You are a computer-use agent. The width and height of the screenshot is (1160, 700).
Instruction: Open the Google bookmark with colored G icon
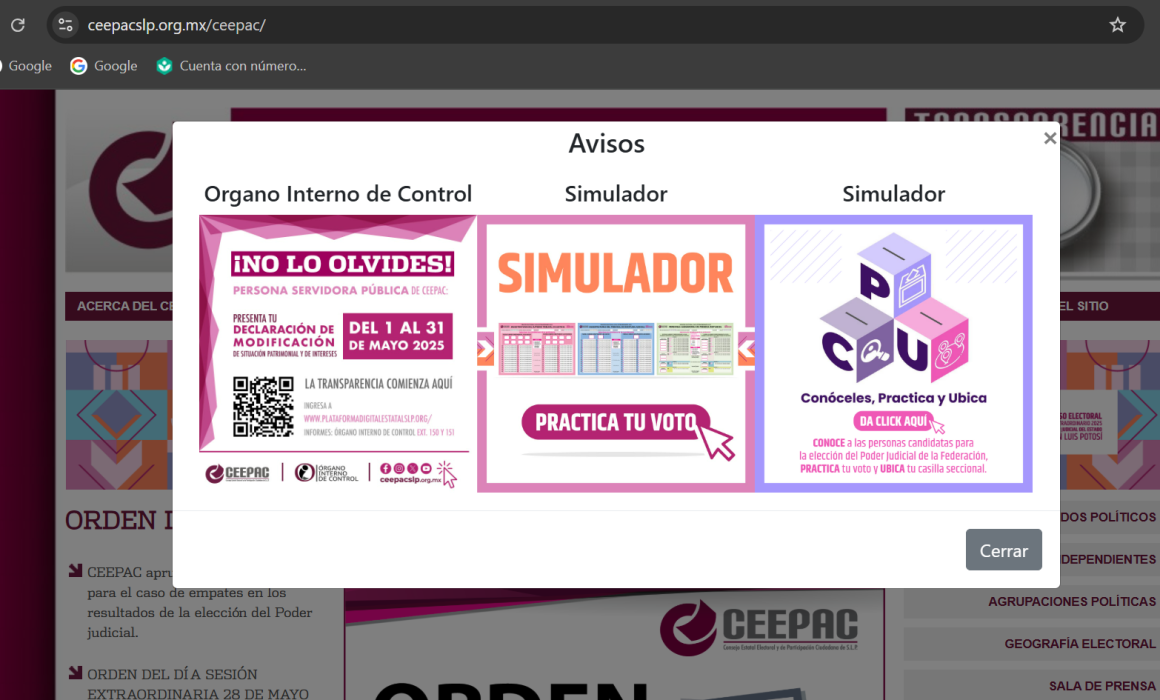click(104, 66)
